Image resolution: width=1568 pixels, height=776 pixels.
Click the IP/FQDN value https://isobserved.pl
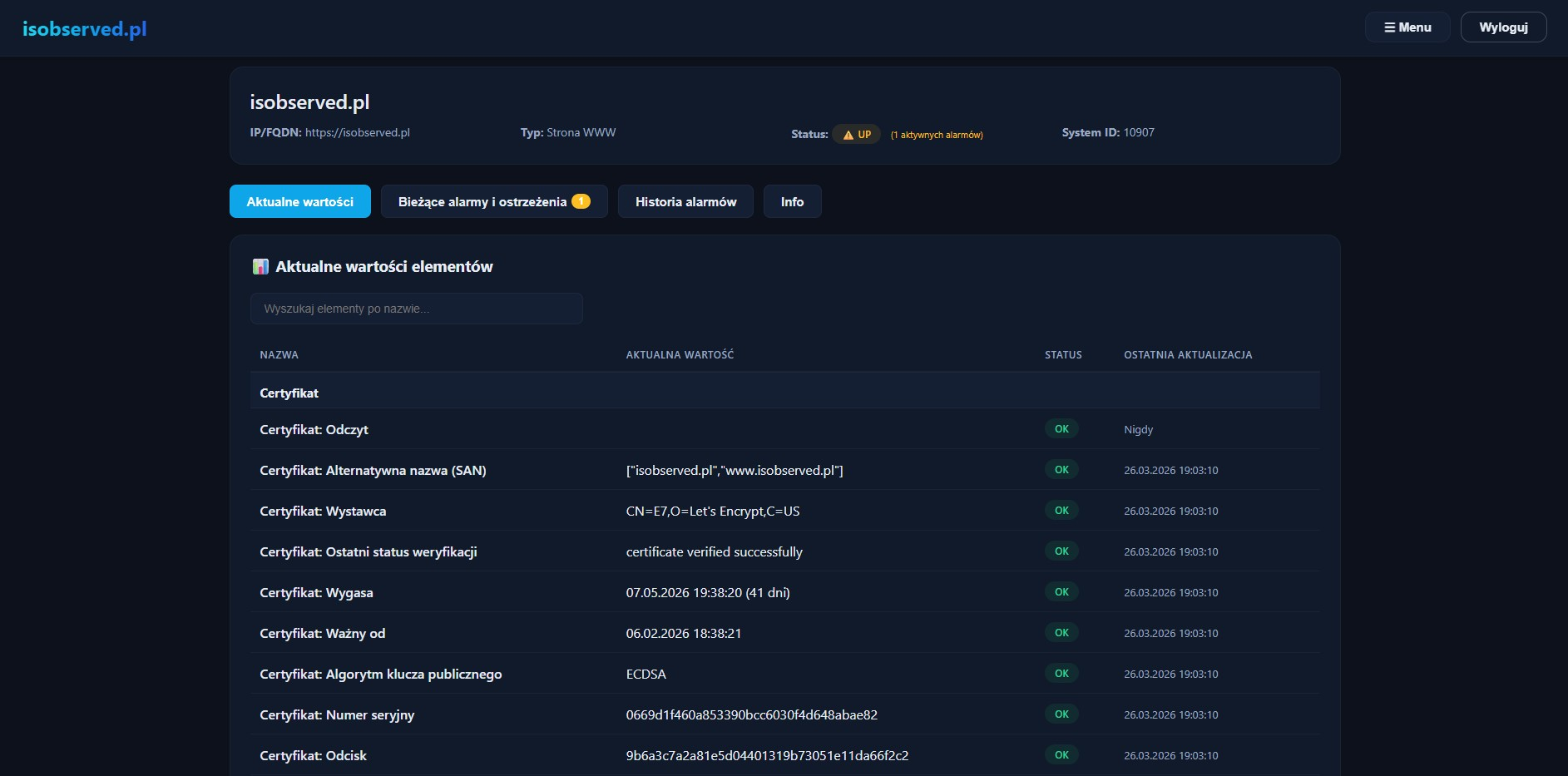point(358,132)
